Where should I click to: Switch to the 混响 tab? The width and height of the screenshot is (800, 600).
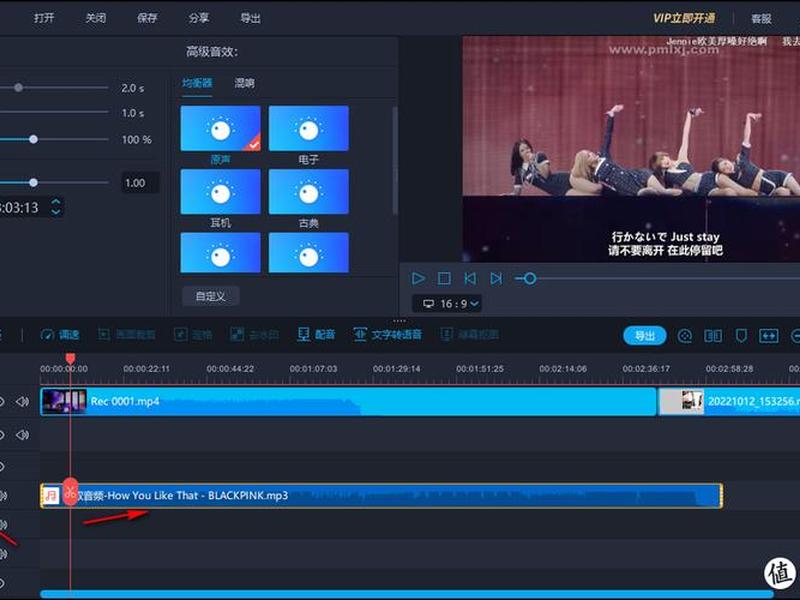point(244,83)
